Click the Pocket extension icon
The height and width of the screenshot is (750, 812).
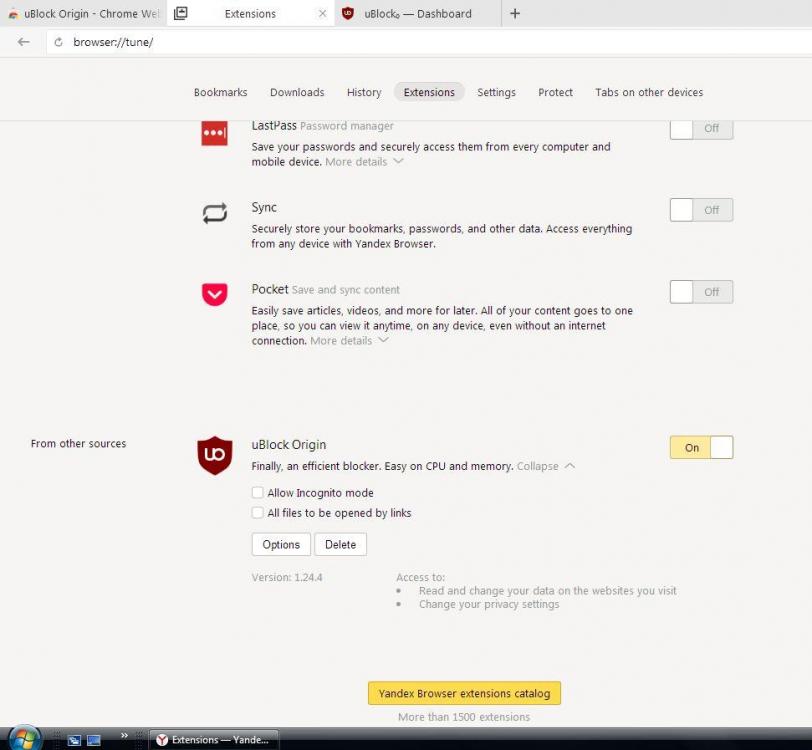[x=214, y=294]
